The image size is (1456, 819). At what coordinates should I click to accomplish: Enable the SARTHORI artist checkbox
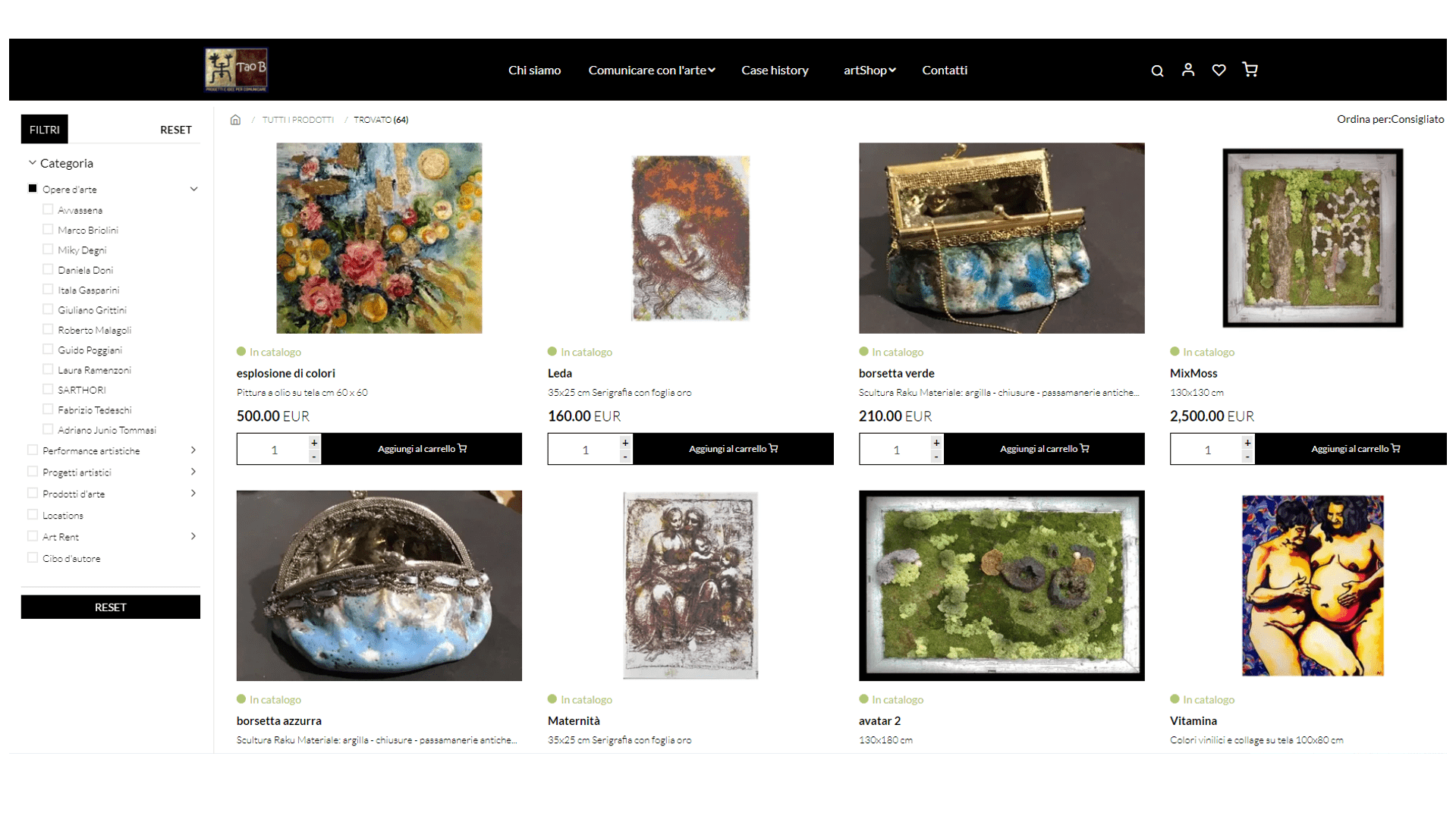pyautogui.click(x=48, y=389)
